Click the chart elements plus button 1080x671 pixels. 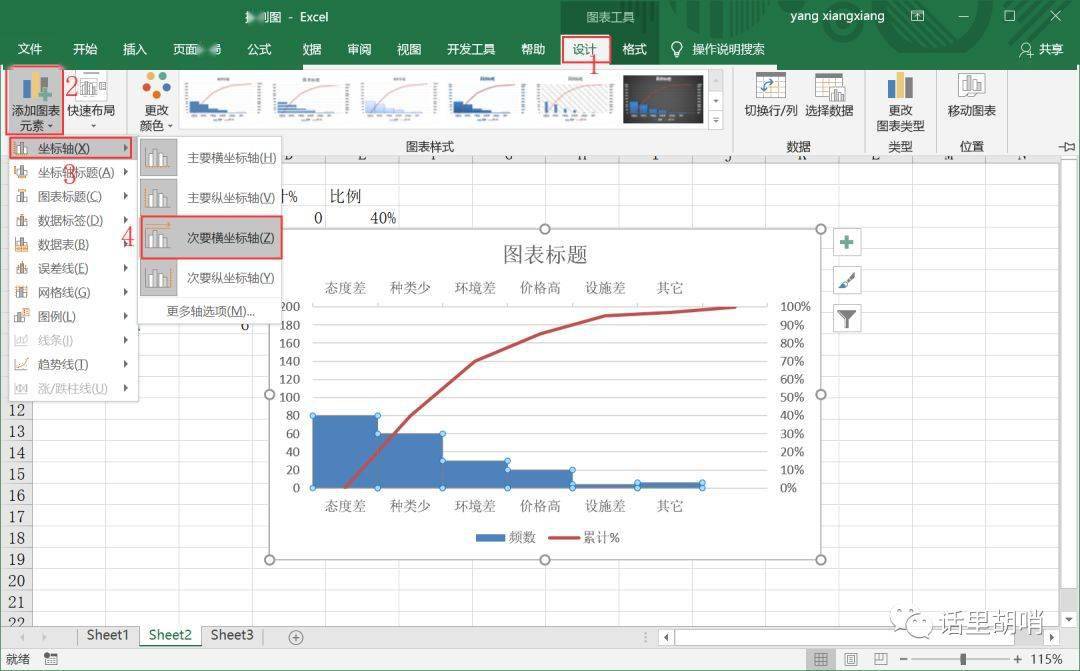pyautogui.click(x=847, y=242)
